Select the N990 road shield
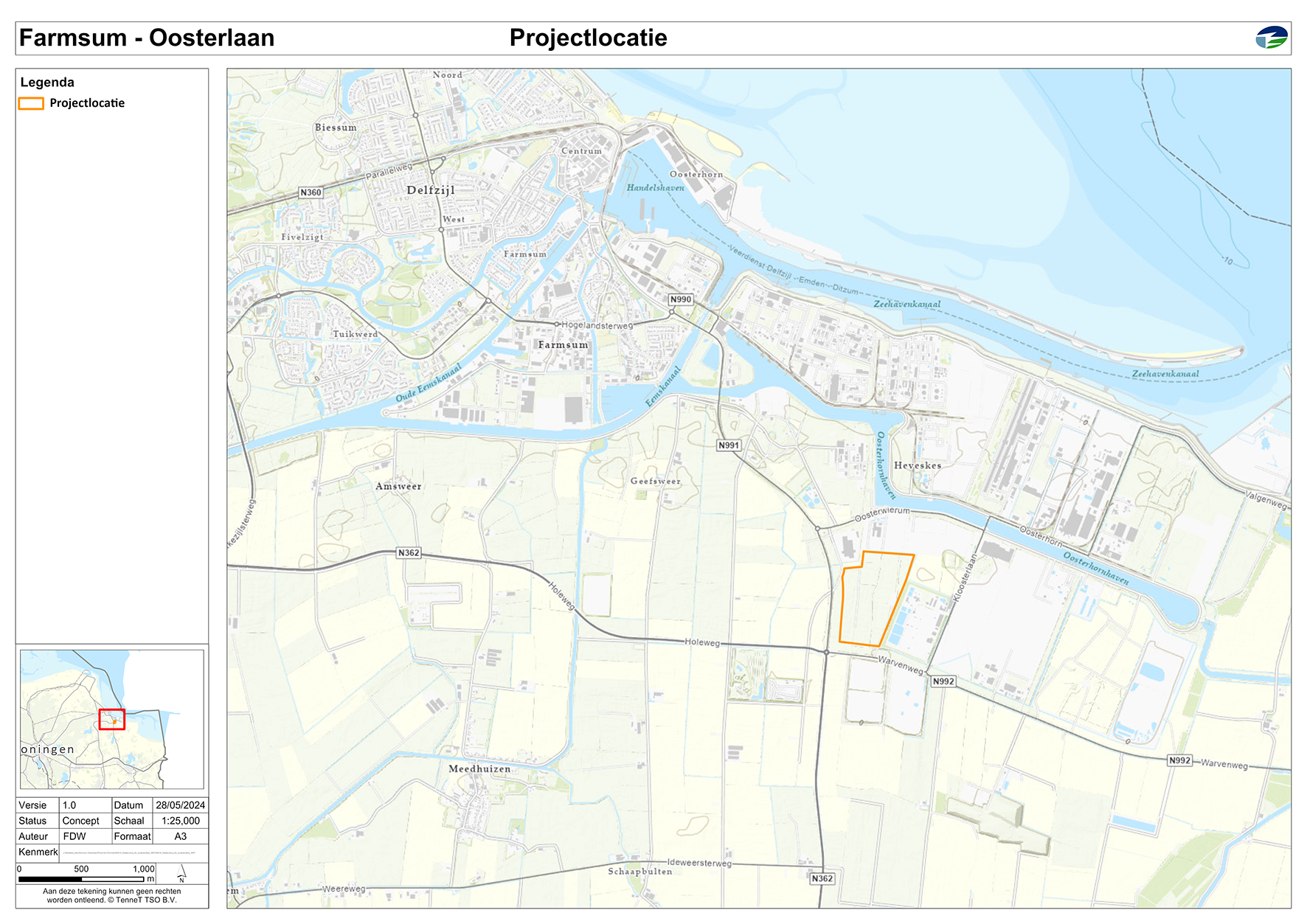The image size is (1307, 924). tap(680, 299)
